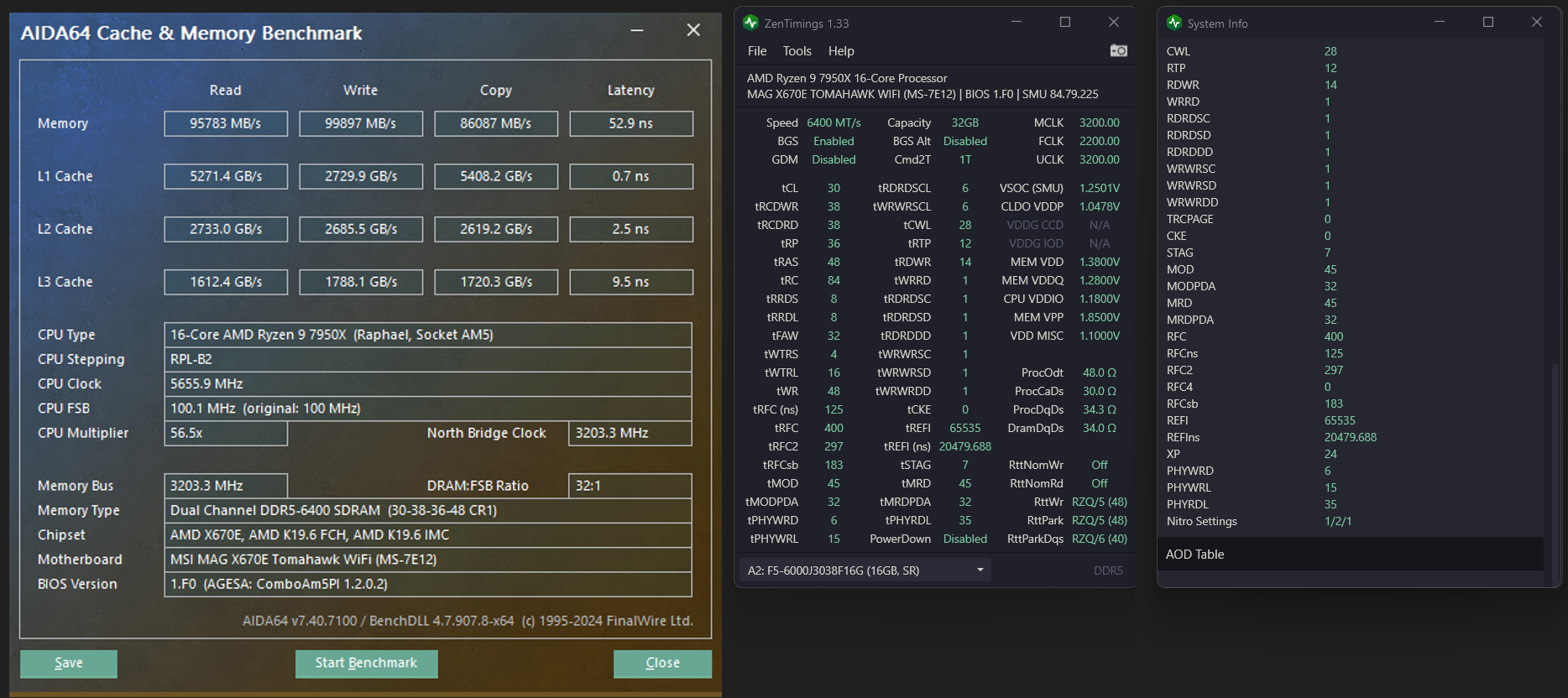The height and width of the screenshot is (698, 1568).
Task: Select the MCLK value 3200.00 in ZenTimings
Action: [1100, 122]
